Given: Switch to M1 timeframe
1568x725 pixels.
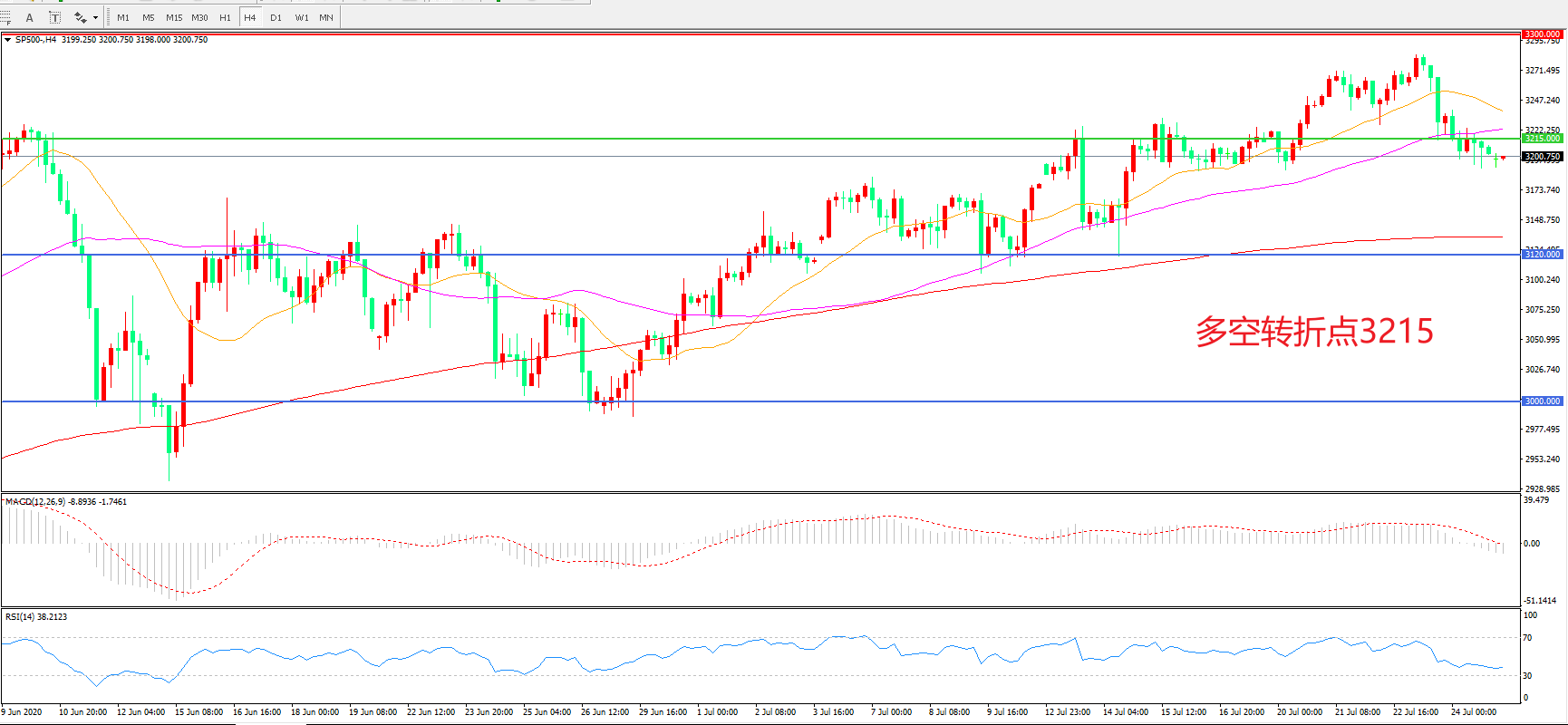Looking at the screenshot, I should pos(123,17).
